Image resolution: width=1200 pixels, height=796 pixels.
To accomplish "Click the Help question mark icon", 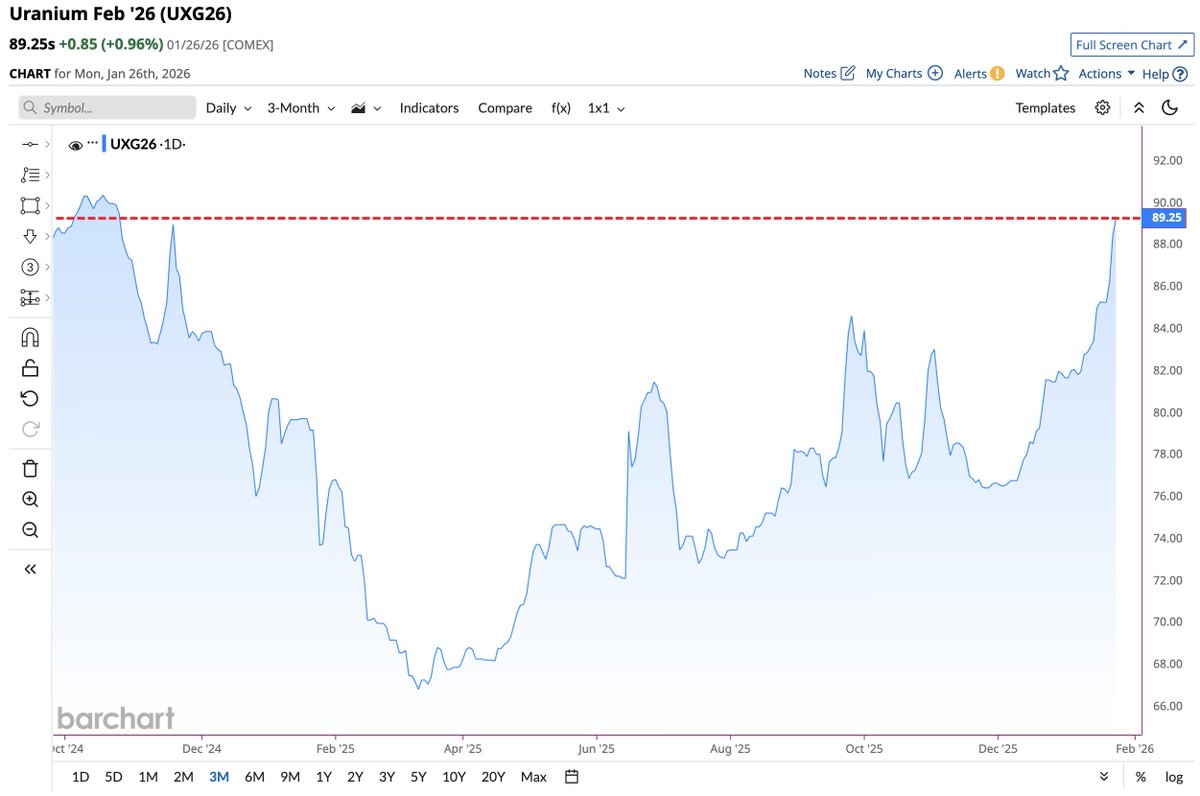I will 1180,73.
